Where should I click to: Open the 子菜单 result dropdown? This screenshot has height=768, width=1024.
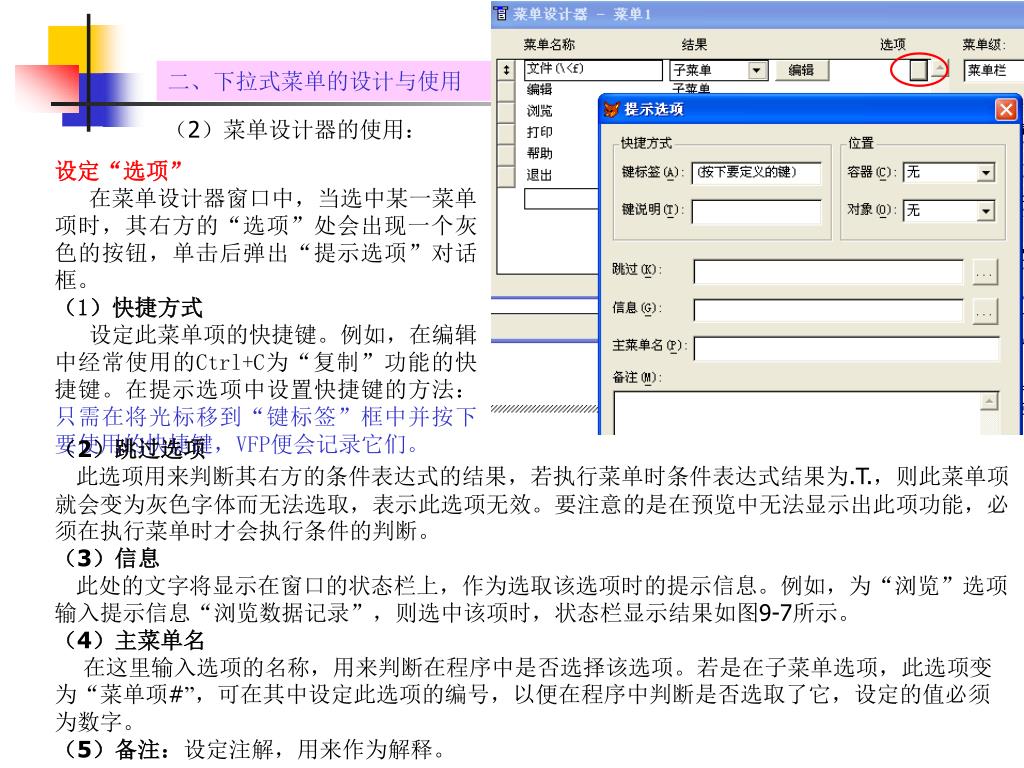pyautogui.click(x=757, y=70)
